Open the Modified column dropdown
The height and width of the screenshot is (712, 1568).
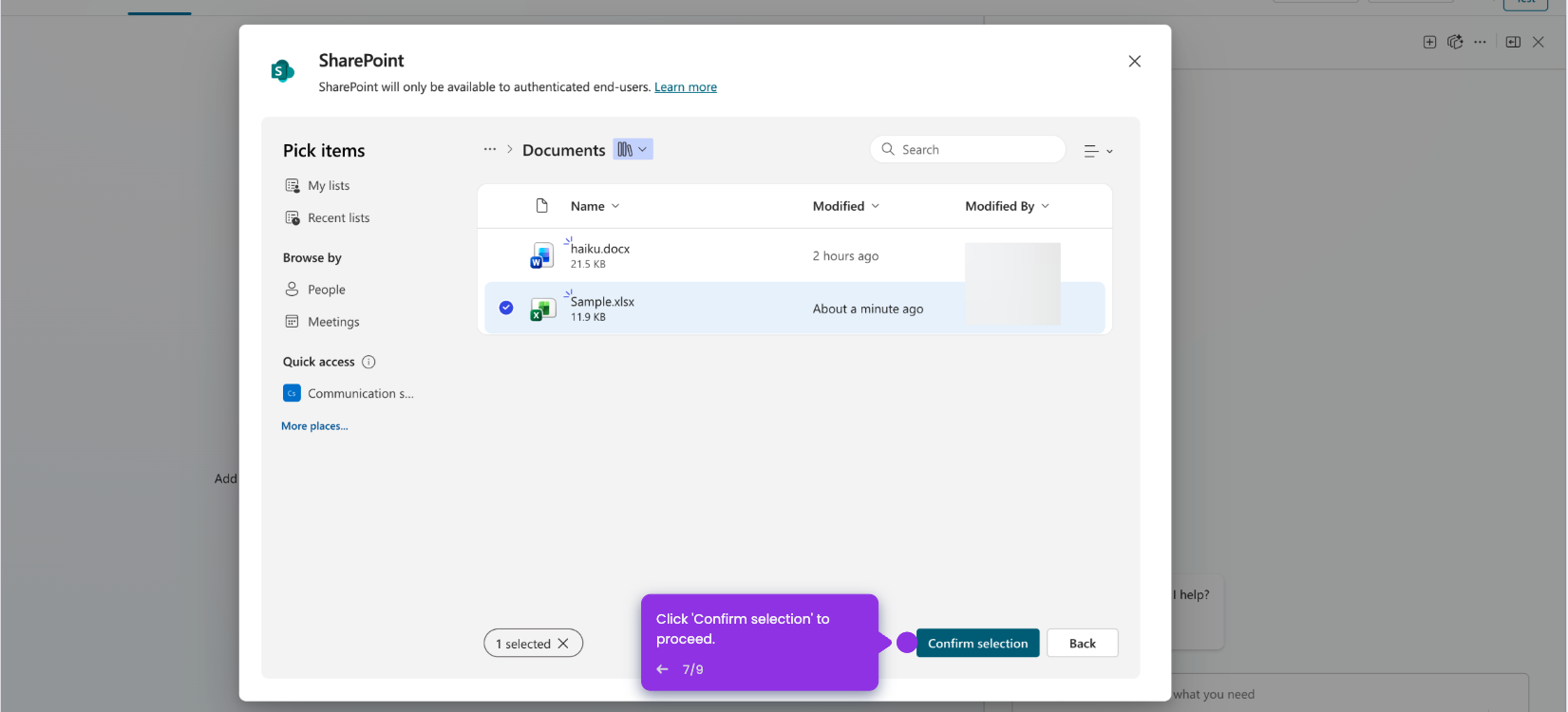pos(846,206)
